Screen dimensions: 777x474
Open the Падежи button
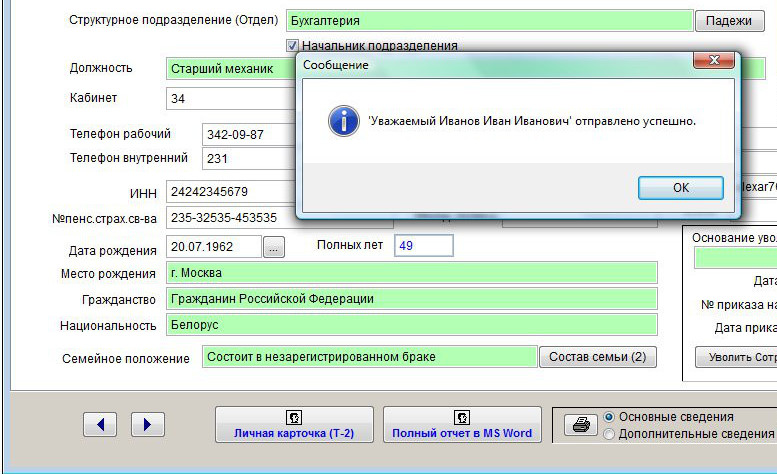click(729, 21)
